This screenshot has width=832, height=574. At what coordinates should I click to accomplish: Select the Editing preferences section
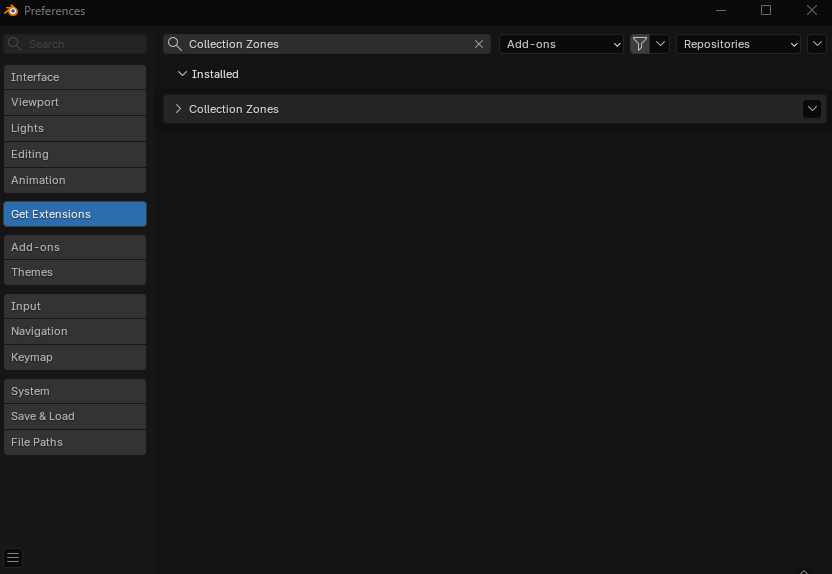75,154
